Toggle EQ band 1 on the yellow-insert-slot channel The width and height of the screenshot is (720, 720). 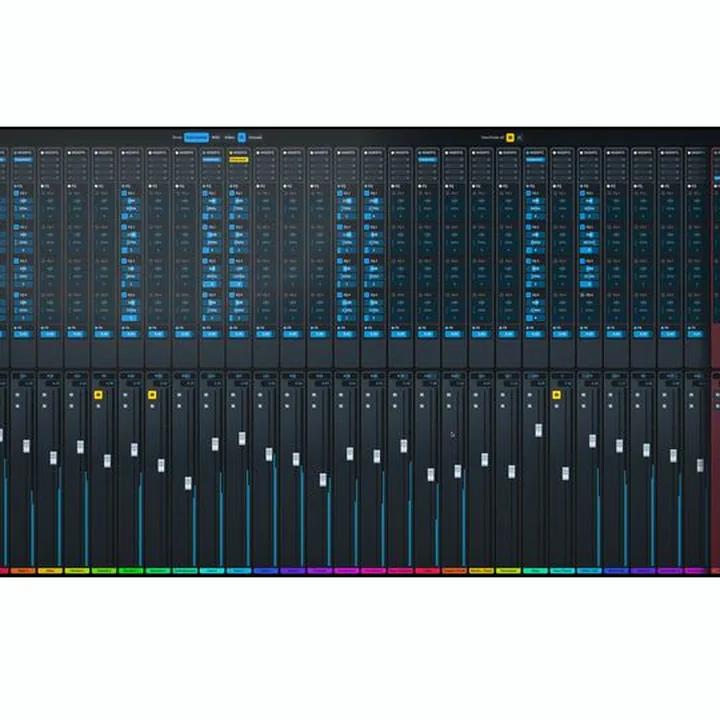click(232, 194)
